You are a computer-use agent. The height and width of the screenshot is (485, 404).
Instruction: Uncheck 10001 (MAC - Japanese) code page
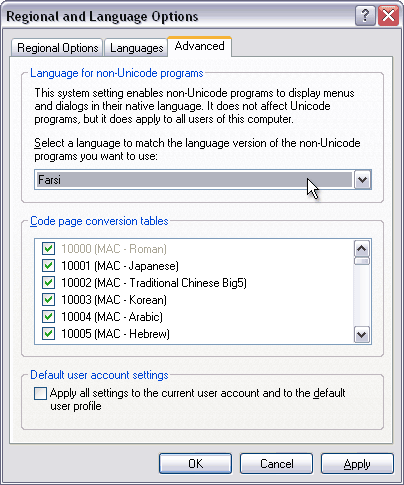[48, 266]
